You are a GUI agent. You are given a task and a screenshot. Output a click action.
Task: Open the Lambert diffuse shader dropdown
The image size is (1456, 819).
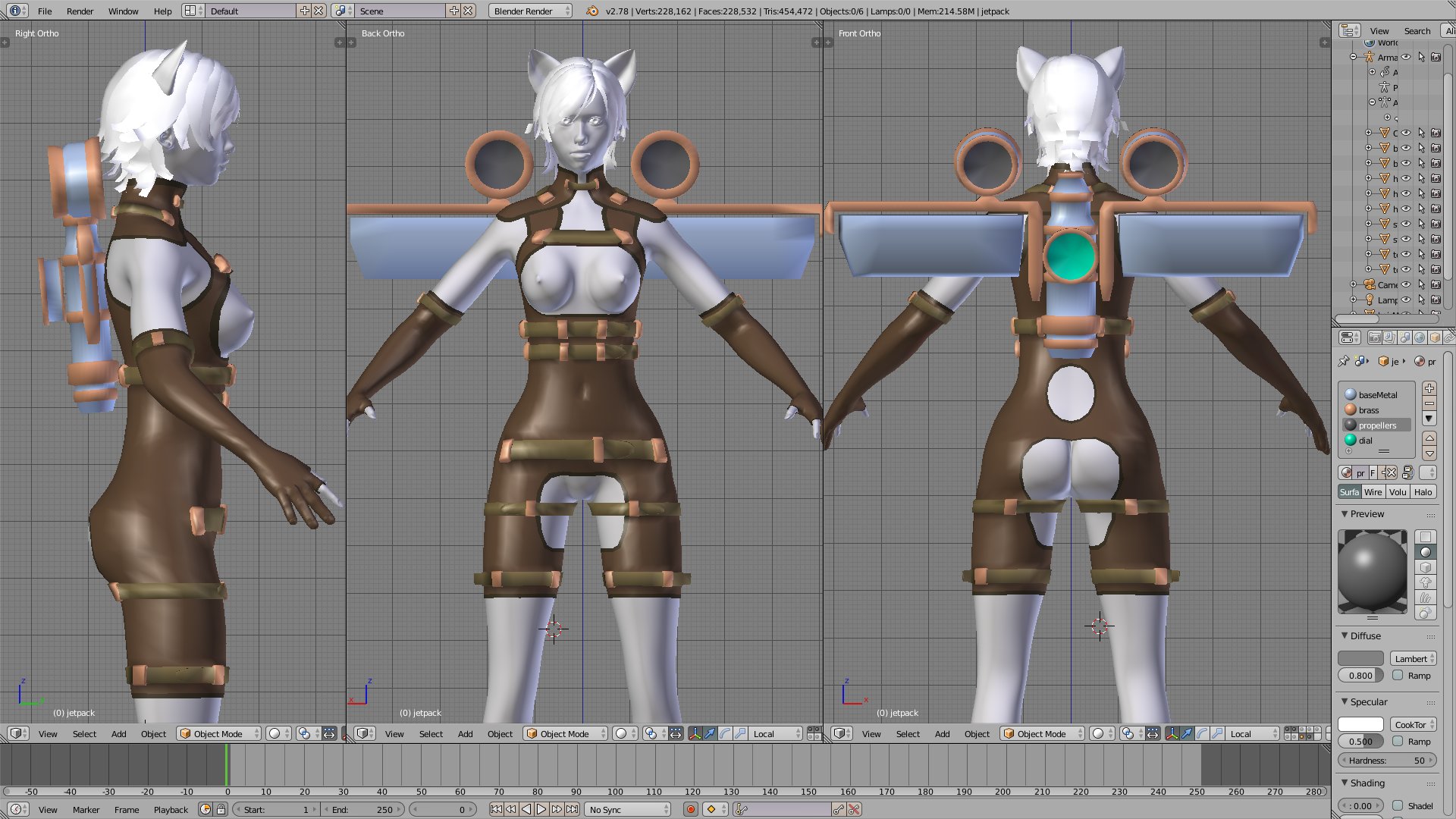tap(1413, 658)
